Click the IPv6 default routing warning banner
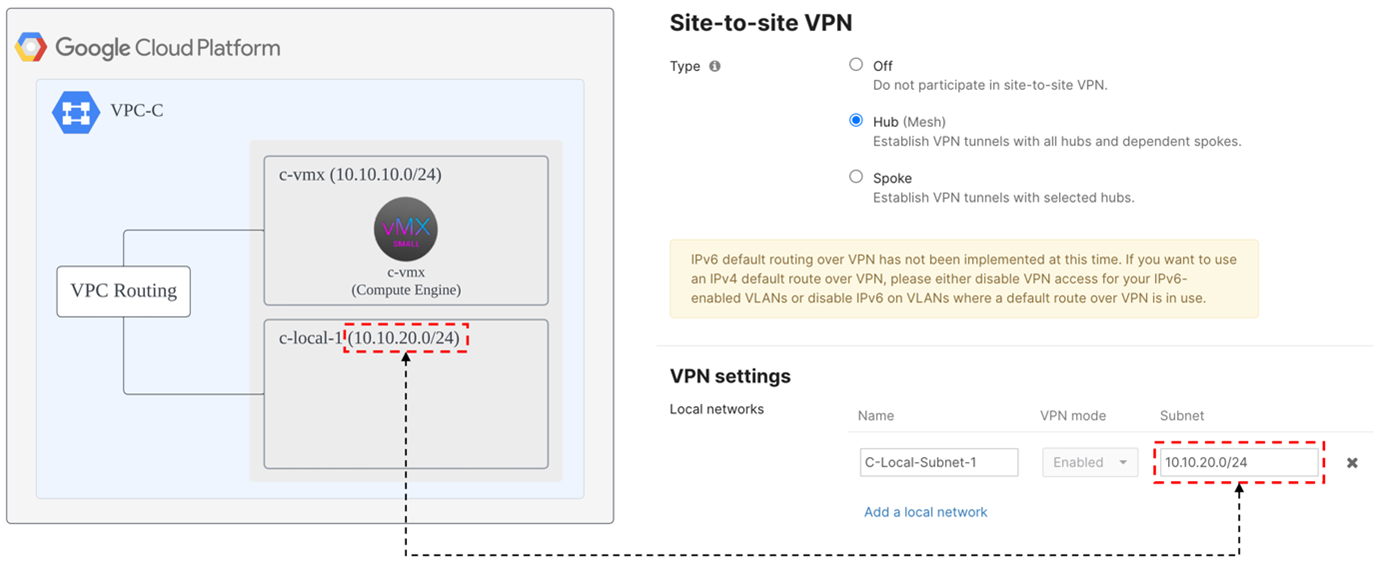Screen dimensions: 1379x568 tap(963, 279)
